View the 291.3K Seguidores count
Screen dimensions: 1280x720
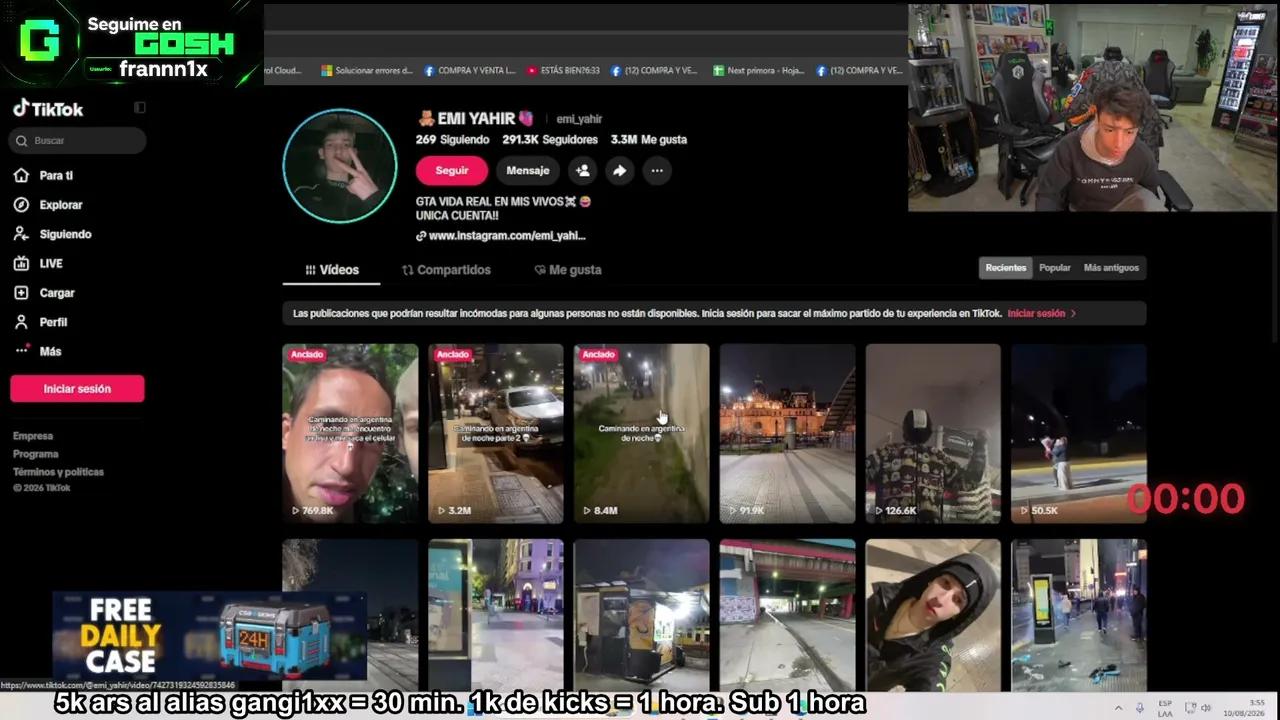point(550,140)
